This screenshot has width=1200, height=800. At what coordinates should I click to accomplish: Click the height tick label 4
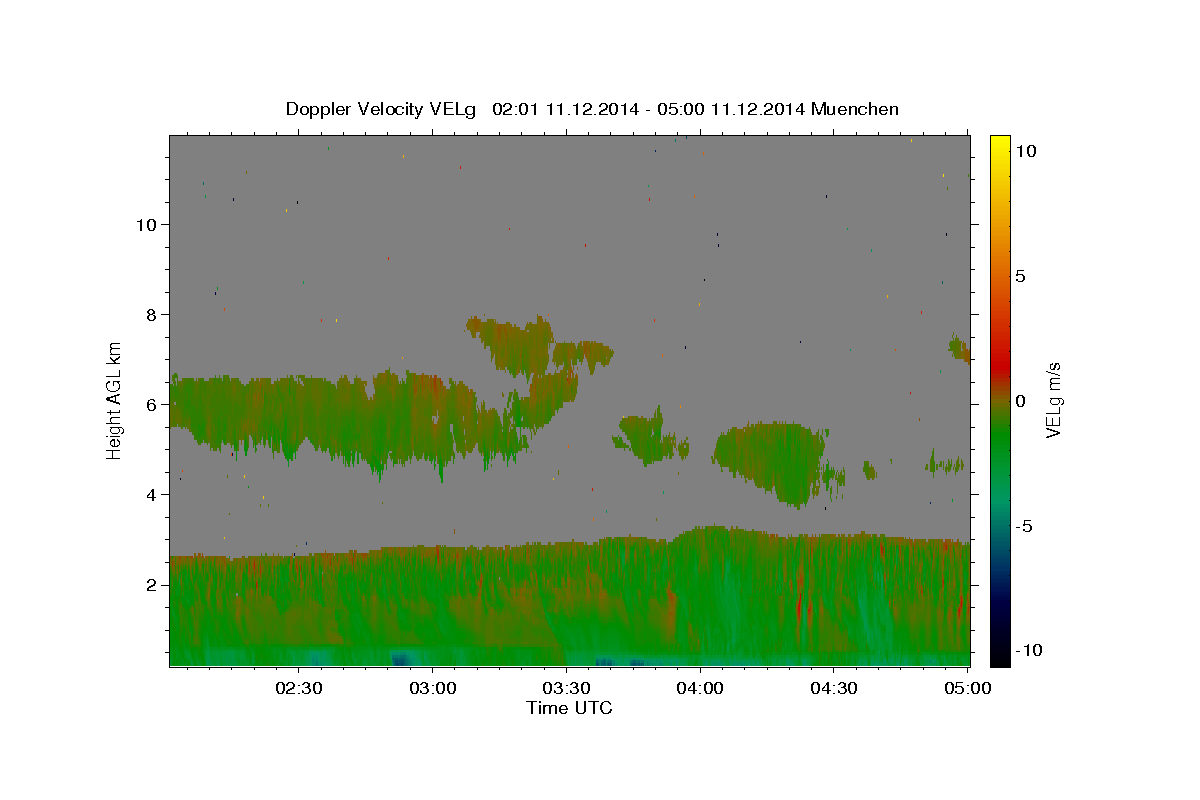coord(150,494)
